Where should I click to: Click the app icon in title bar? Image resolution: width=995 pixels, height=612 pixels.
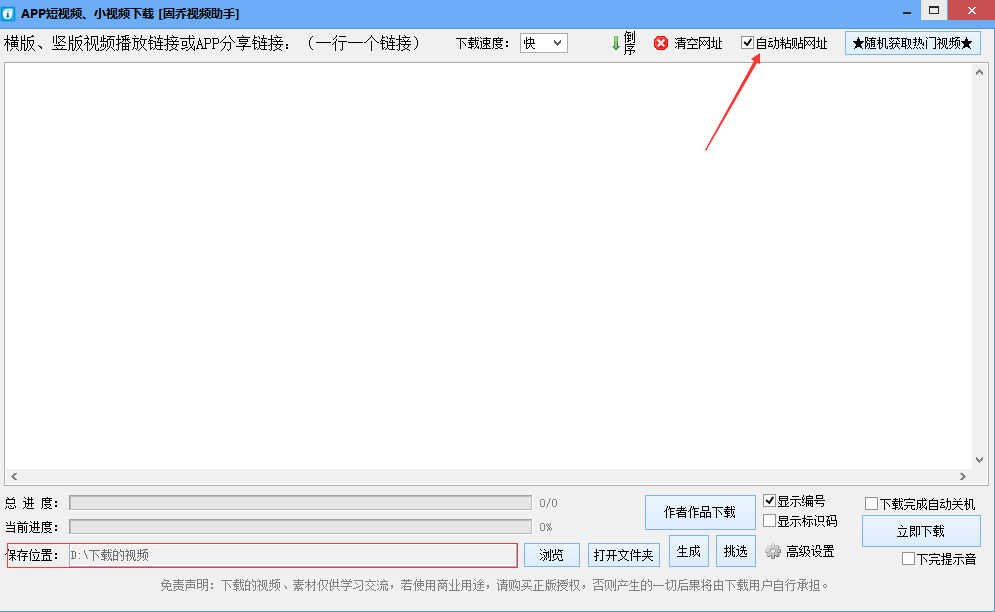pos(8,13)
